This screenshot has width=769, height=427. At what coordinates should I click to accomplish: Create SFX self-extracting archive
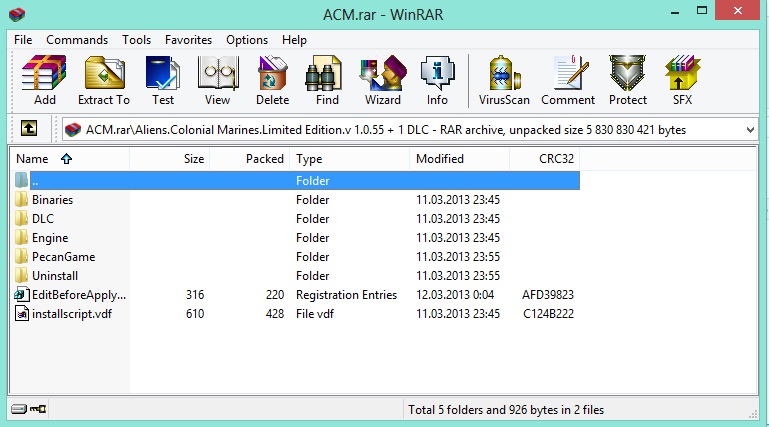[x=682, y=80]
